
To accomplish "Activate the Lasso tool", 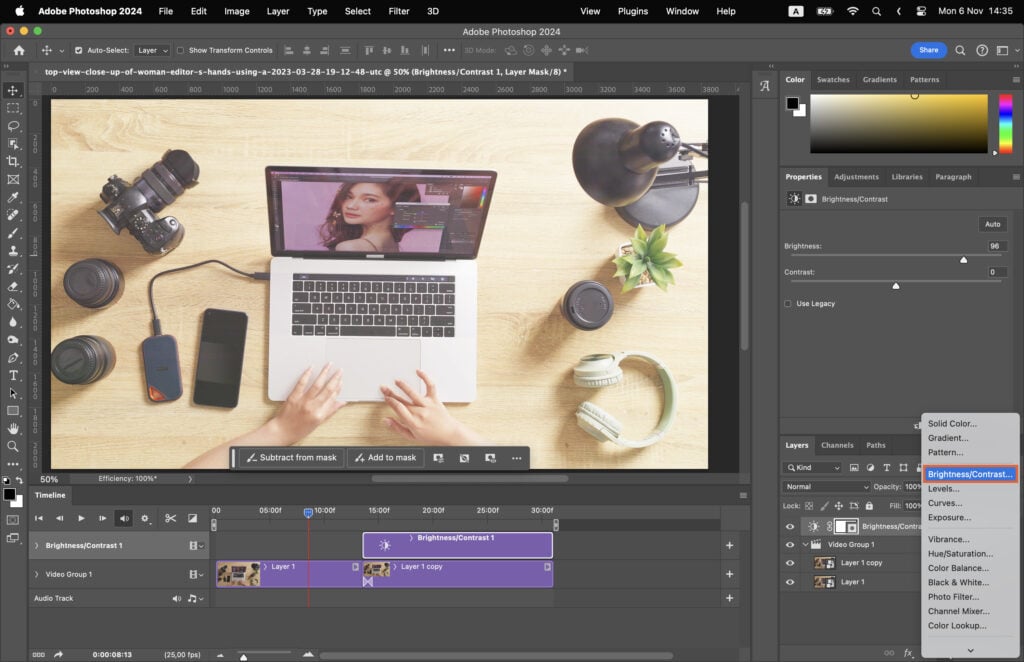I will (12, 125).
